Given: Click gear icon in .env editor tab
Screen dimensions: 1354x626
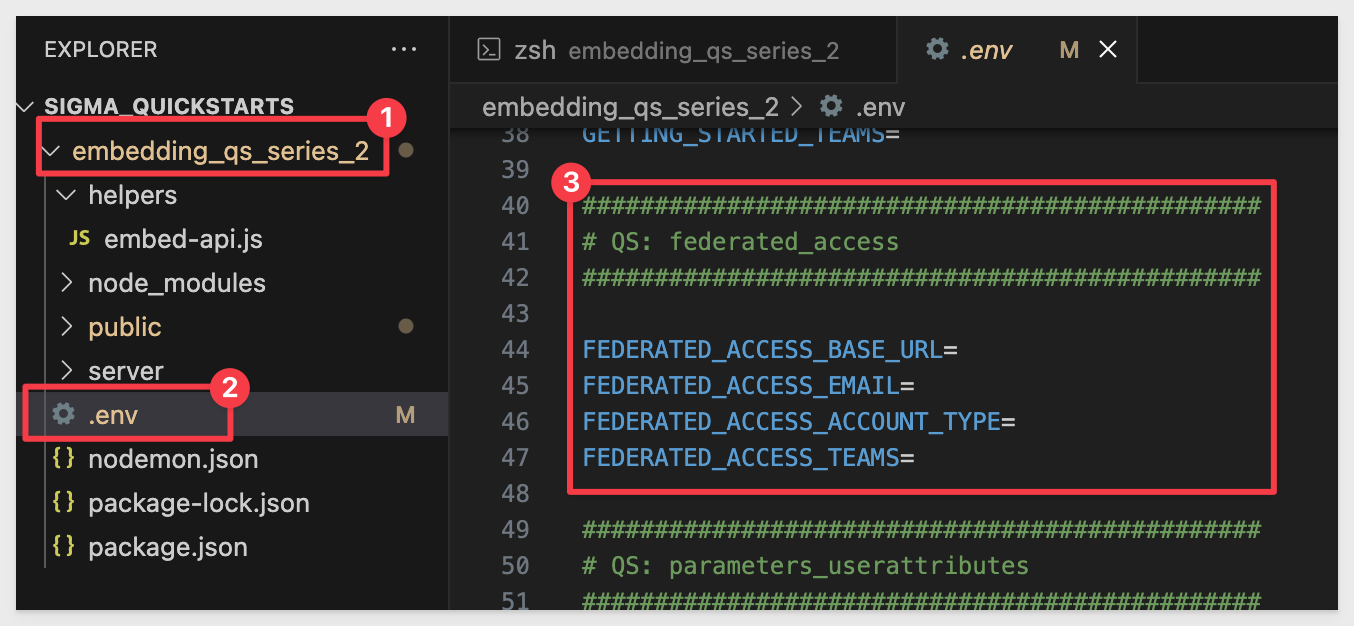Looking at the screenshot, I should click(937, 49).
